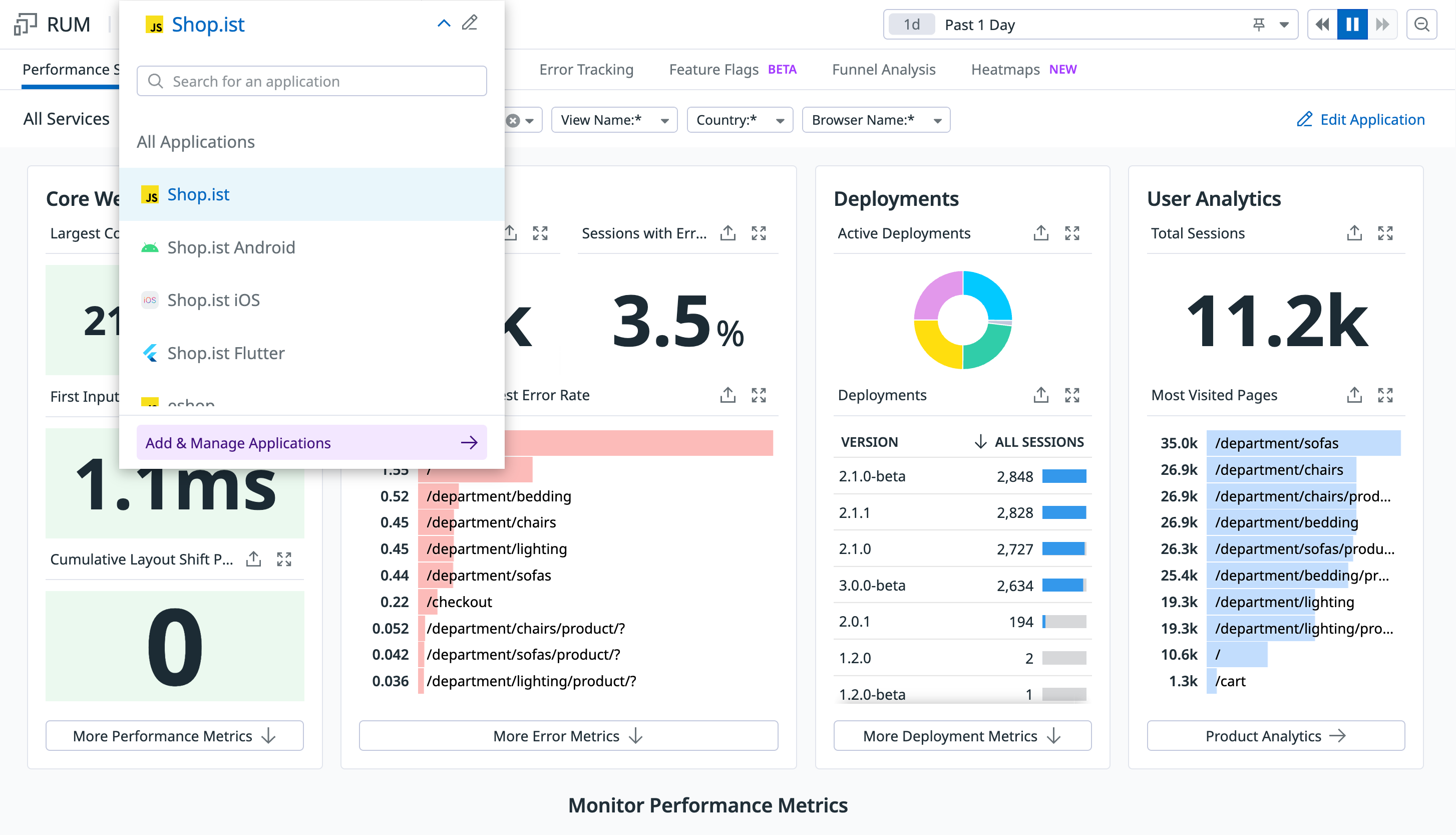
Task: Collapse the application selector with the chevron
Action: click(x=444, y=24)
